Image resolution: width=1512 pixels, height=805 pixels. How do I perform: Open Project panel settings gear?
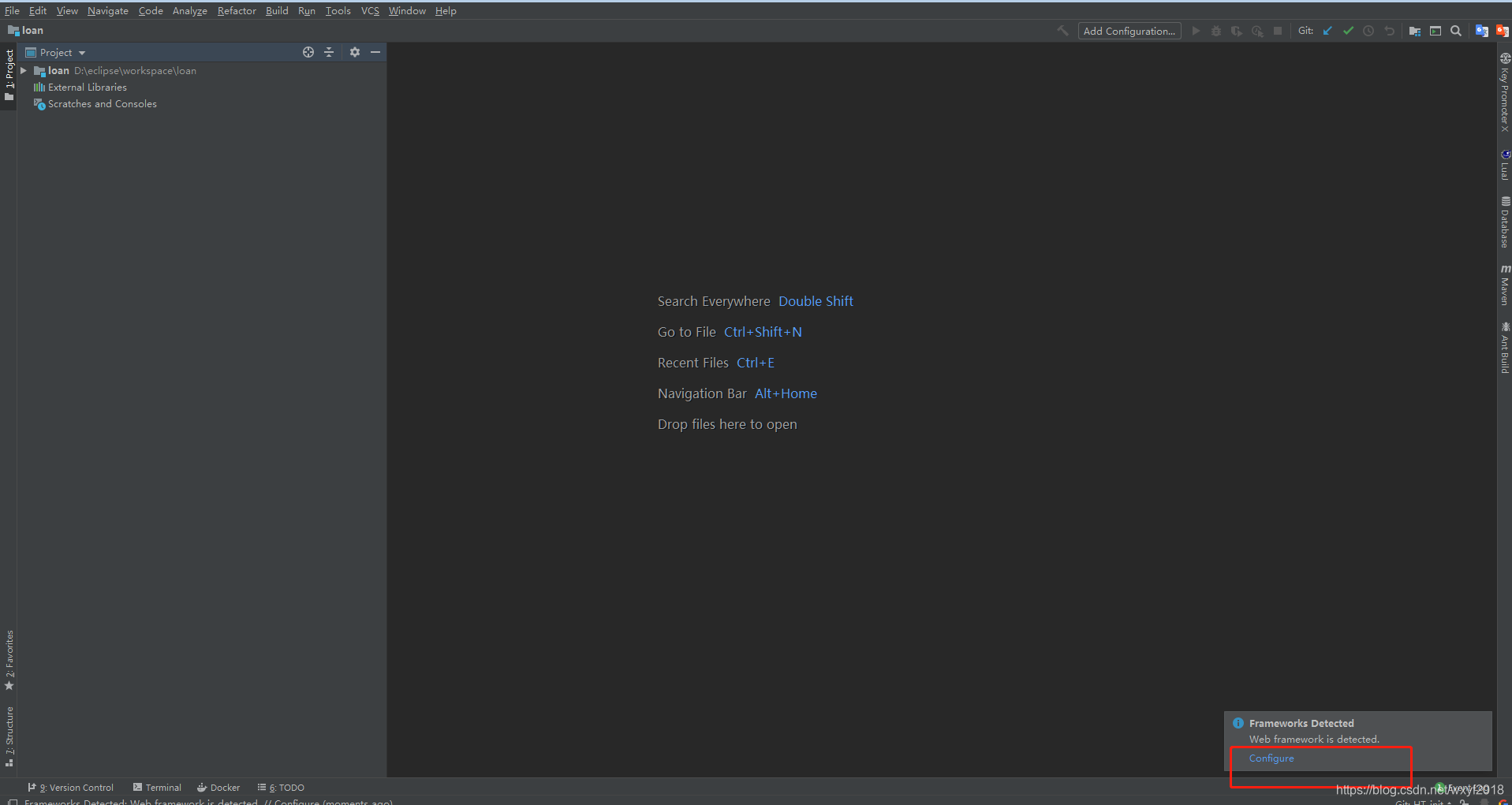(x=355, y=52)
